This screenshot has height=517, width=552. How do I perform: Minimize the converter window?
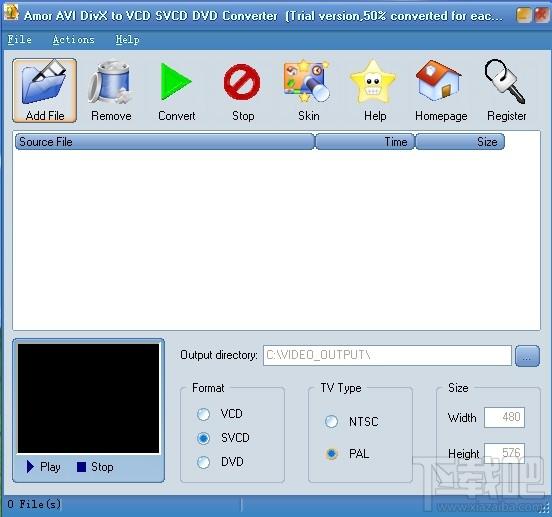tap(523, 15)
